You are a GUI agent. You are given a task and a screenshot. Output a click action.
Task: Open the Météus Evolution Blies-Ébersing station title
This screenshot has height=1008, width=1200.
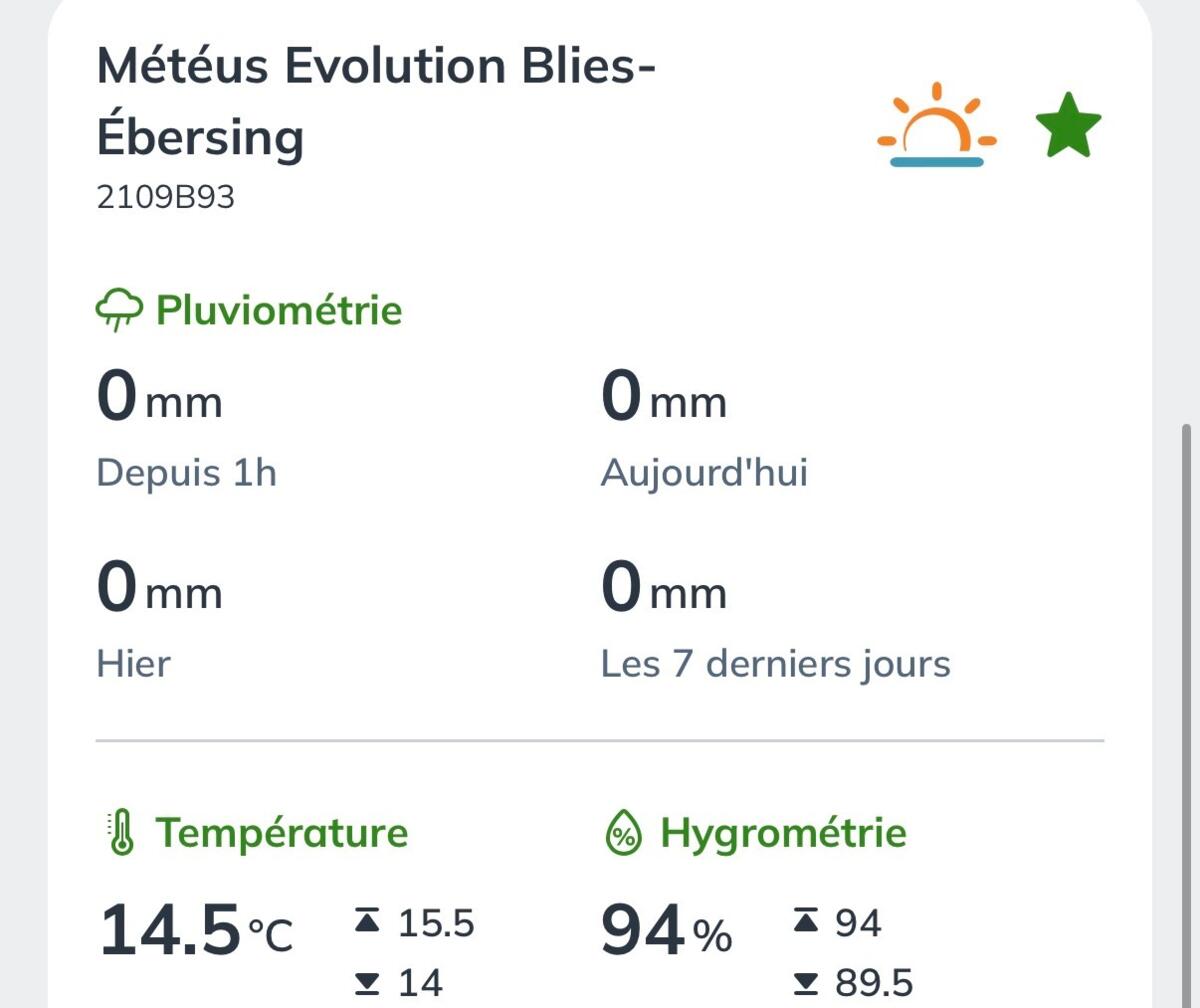(x=376, y=101)
